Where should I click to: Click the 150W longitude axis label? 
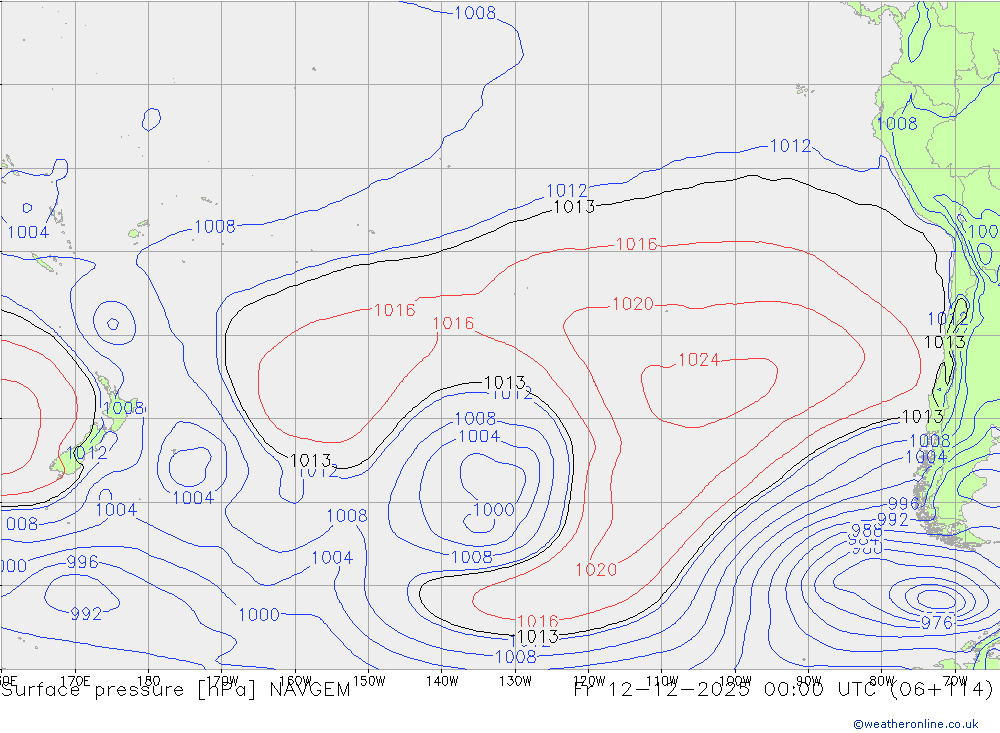(369, 681)
